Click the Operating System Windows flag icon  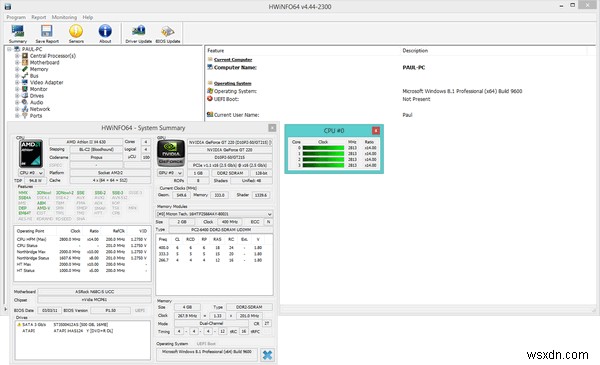point(210,91)
